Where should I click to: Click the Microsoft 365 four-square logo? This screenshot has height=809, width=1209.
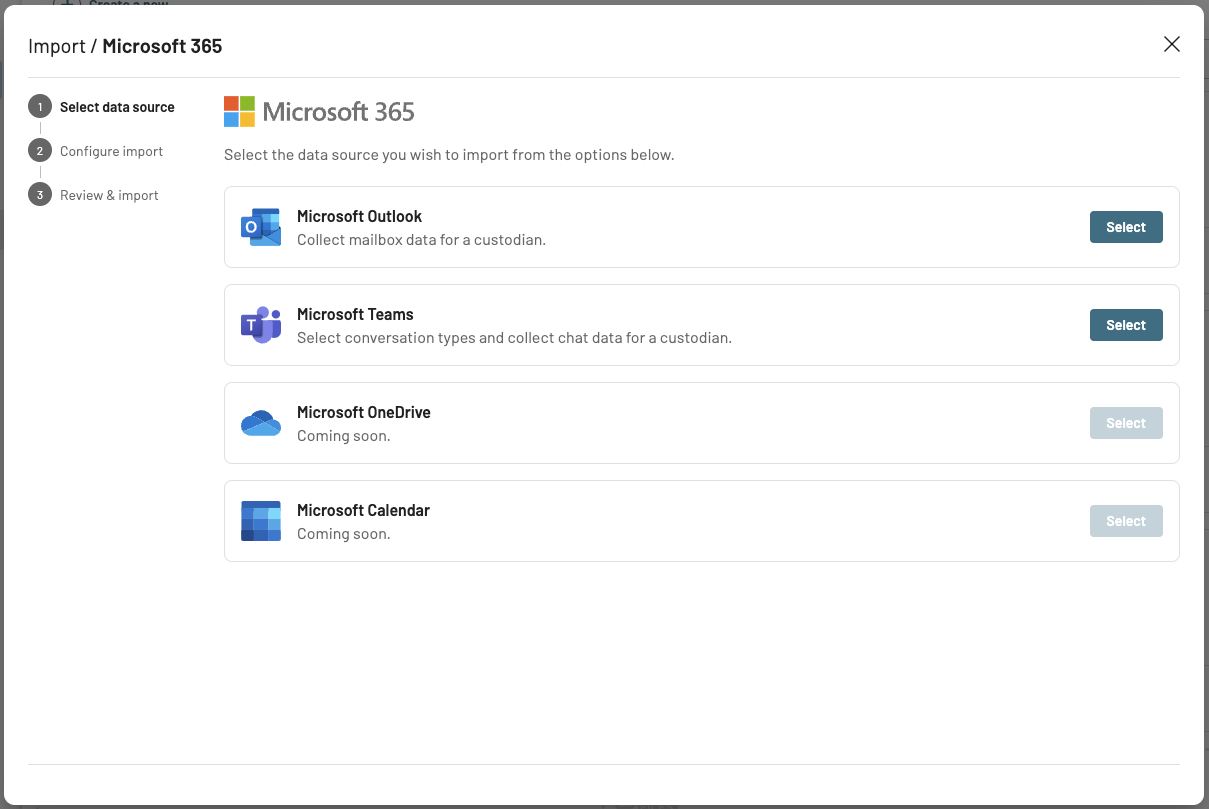239,112
